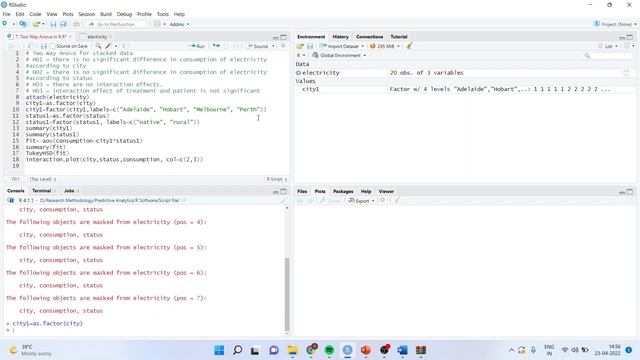Click the Run button in editor
Viewport: 640px width, 360px height.
[198, 46]
